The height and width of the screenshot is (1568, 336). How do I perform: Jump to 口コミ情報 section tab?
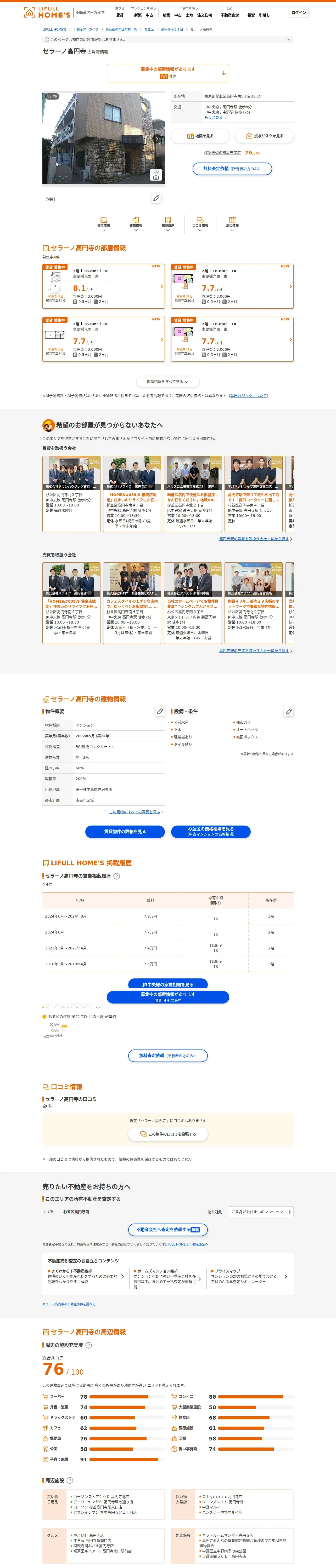[x=200, y=224]
